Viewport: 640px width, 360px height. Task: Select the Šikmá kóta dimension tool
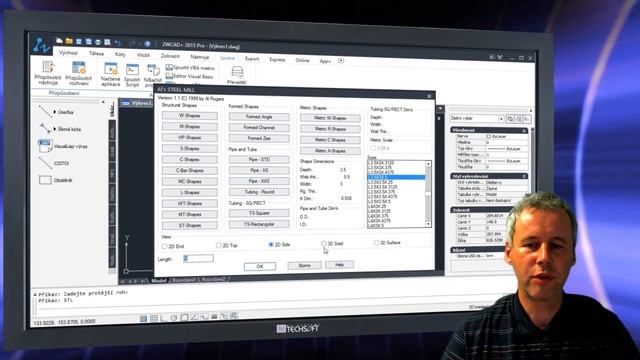(x=60, y=129)
